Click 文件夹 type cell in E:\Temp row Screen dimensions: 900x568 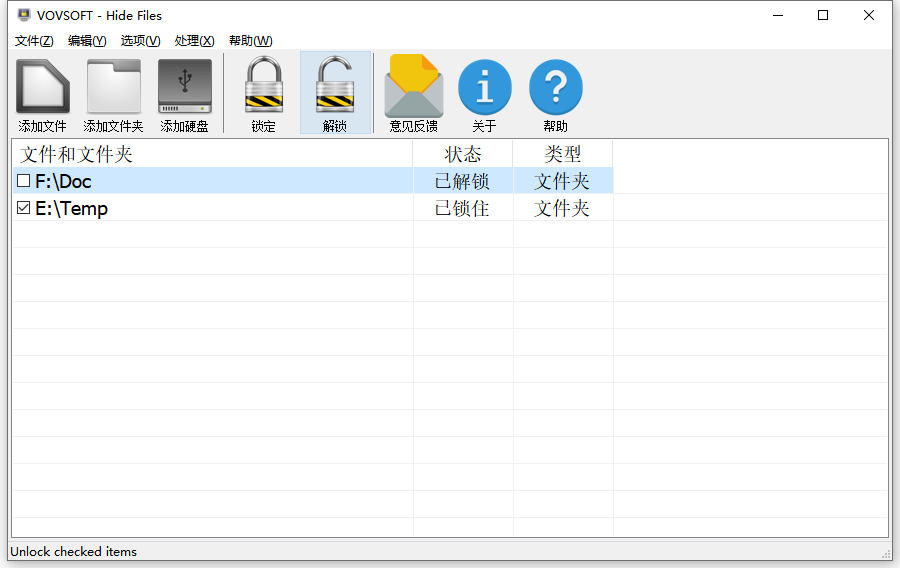pos(562,208)
